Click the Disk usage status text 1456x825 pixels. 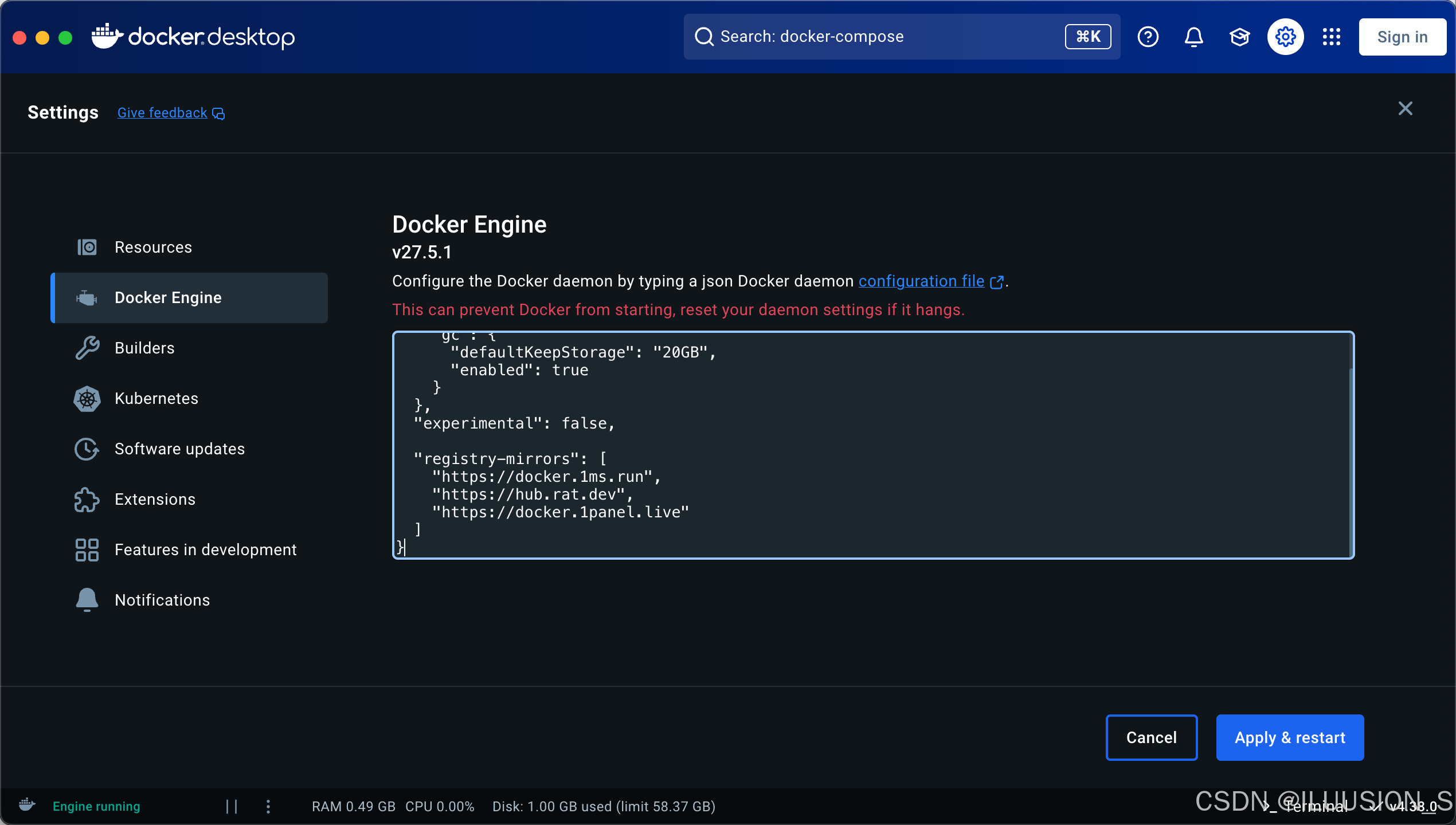coord(604,807)
